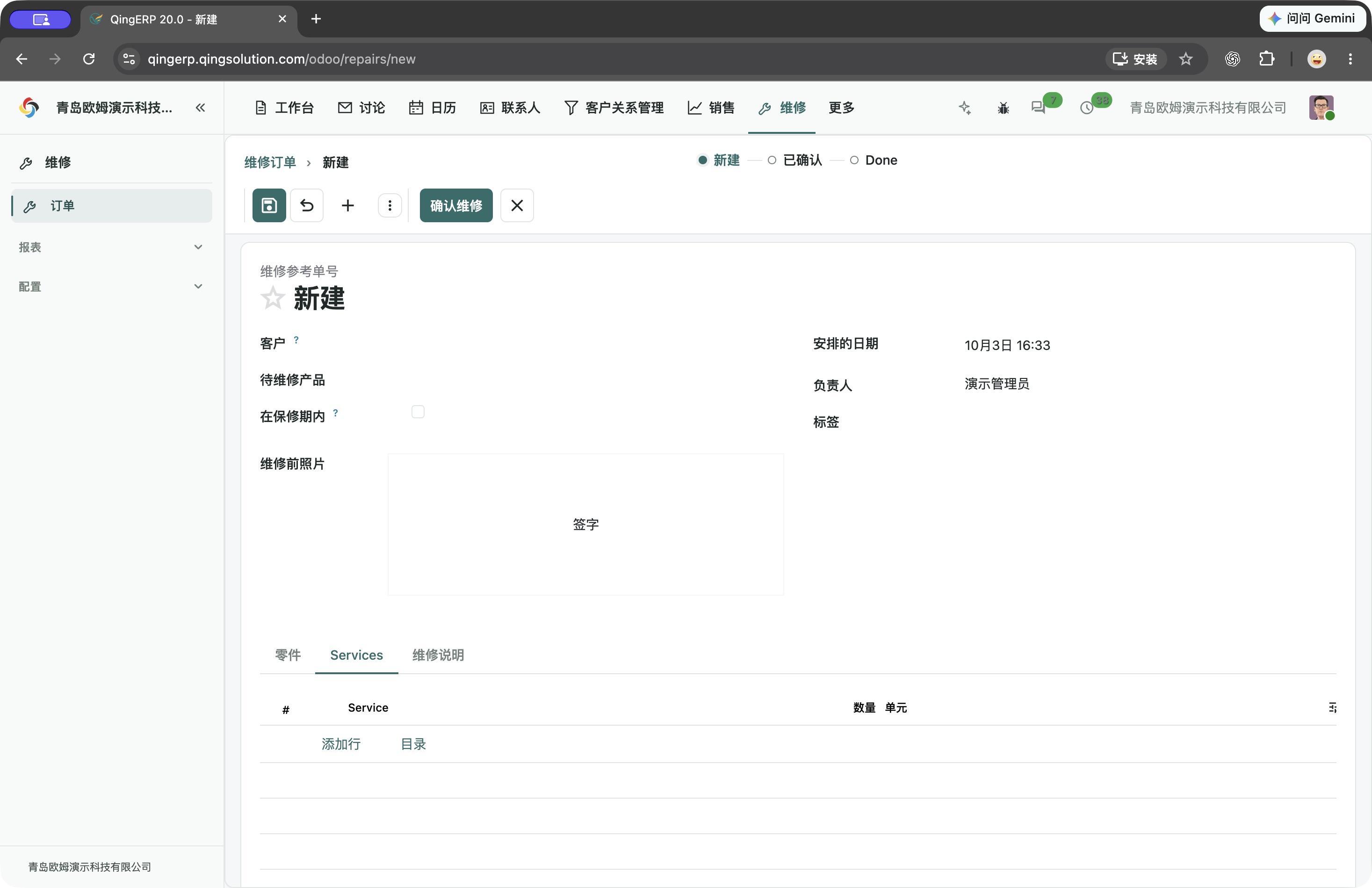This screenshot has width=1372, height=888.
Task: Open the browser extensions puzzle icon
Action: click(1266, 59)
